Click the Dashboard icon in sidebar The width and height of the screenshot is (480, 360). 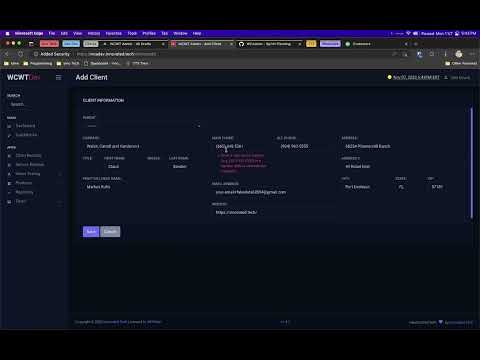tap(9, 126)
